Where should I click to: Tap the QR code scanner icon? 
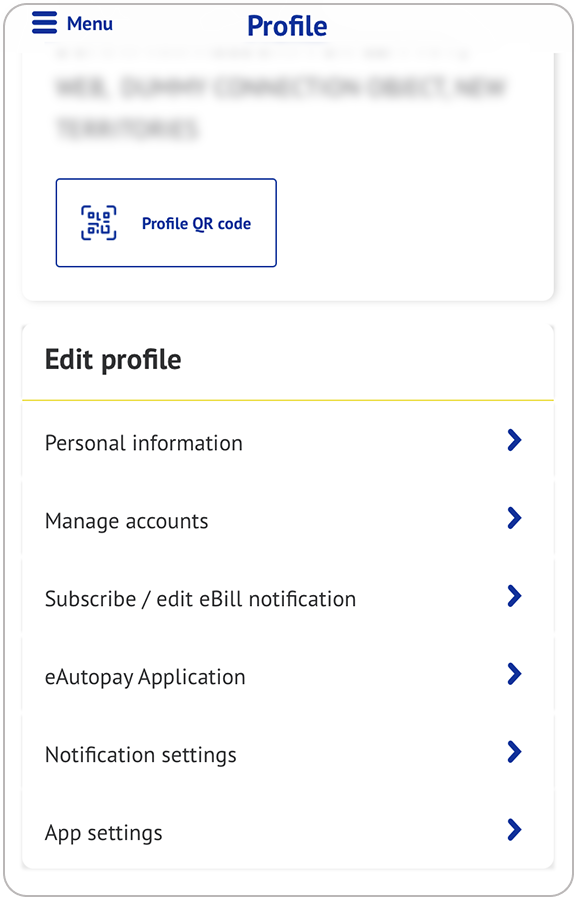coord(99,223)
